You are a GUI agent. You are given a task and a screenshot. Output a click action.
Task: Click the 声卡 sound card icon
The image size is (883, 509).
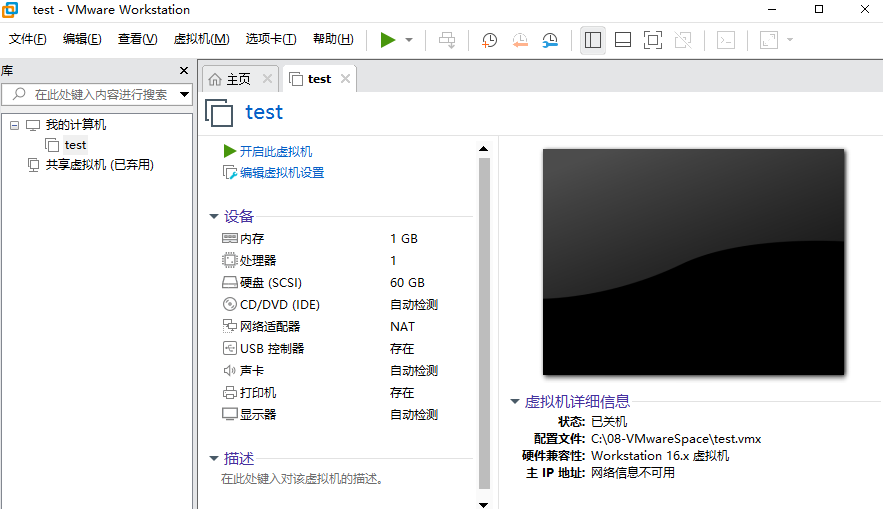229,370
